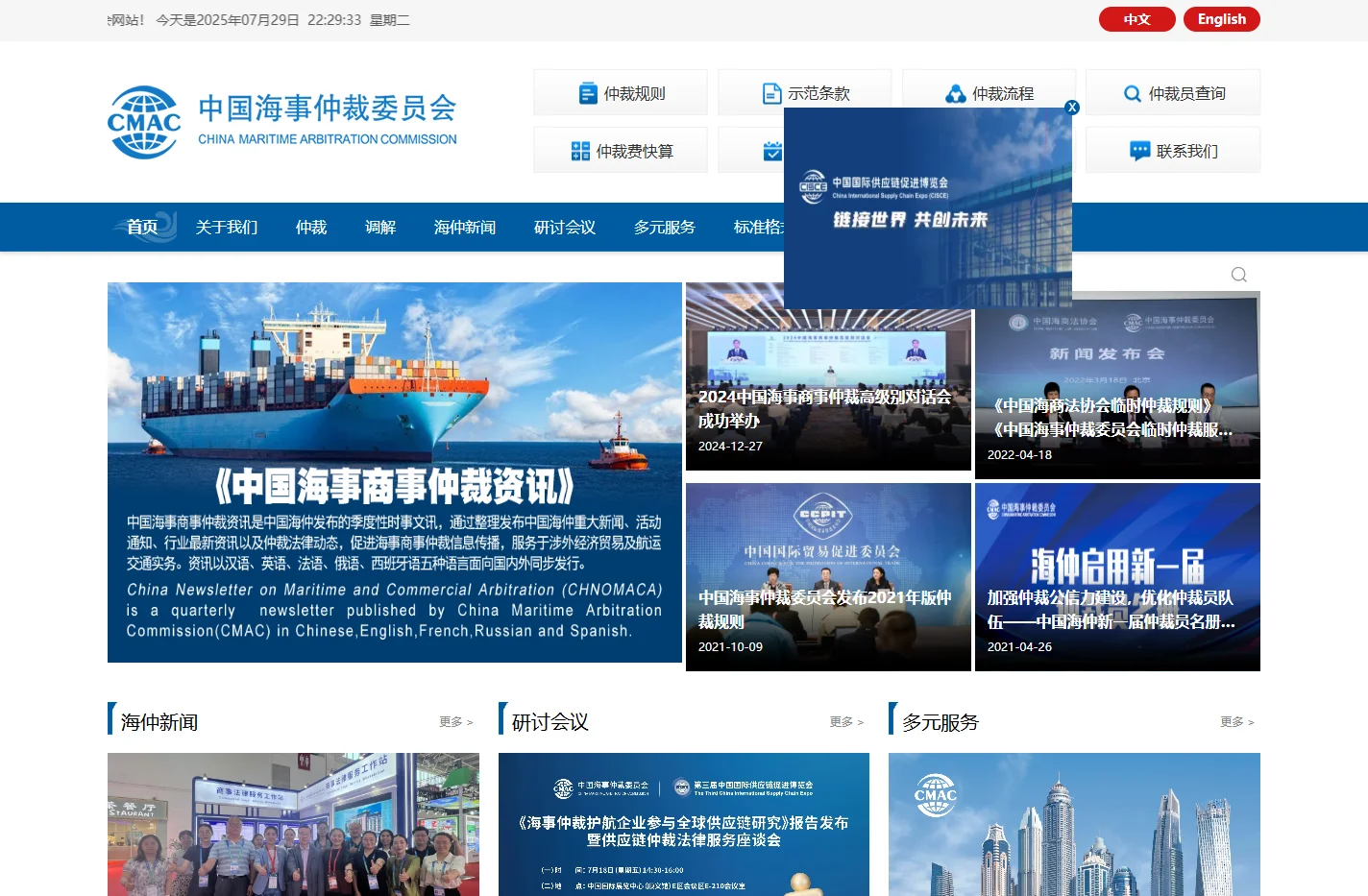
Task: Click 更多 next to 研讨会议
Action: [846, 722]
